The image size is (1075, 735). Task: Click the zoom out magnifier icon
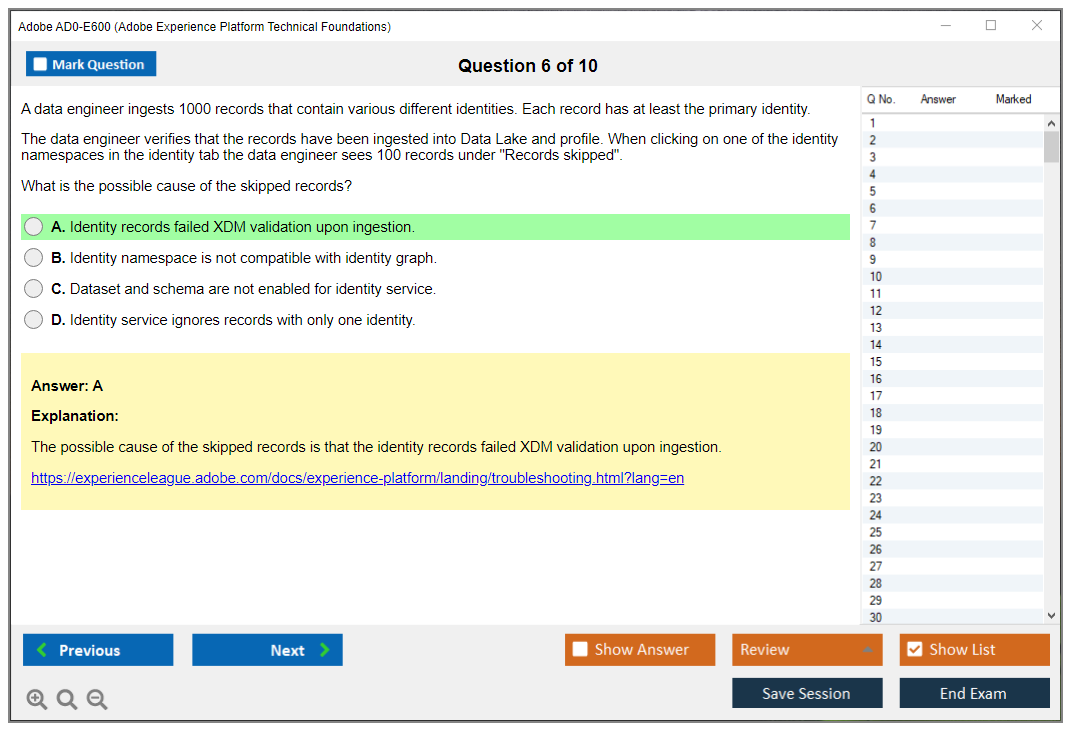97,699
